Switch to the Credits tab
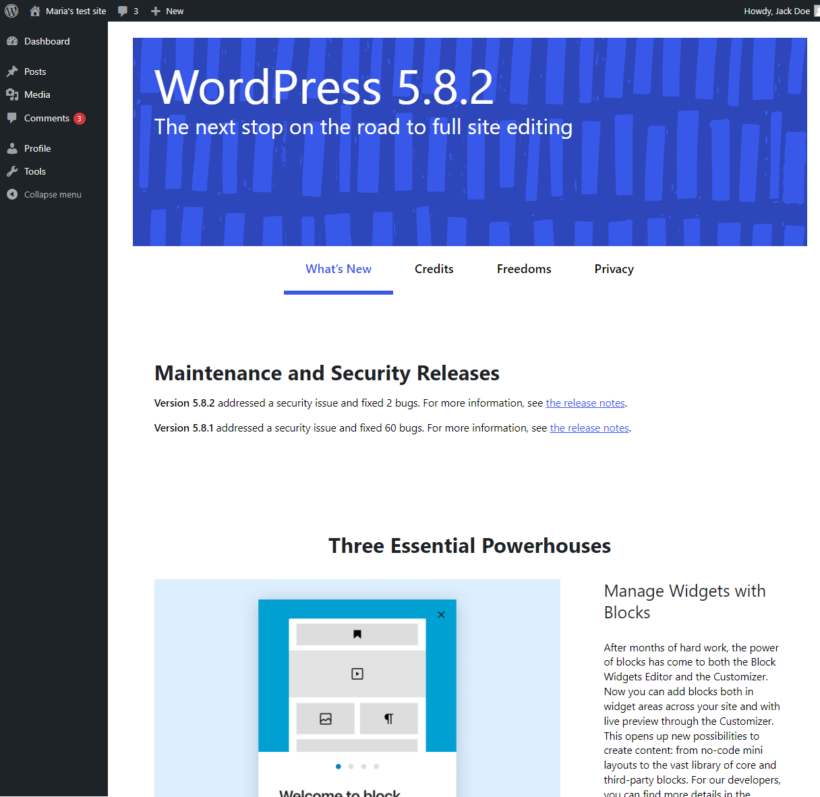 coord(434,269)
